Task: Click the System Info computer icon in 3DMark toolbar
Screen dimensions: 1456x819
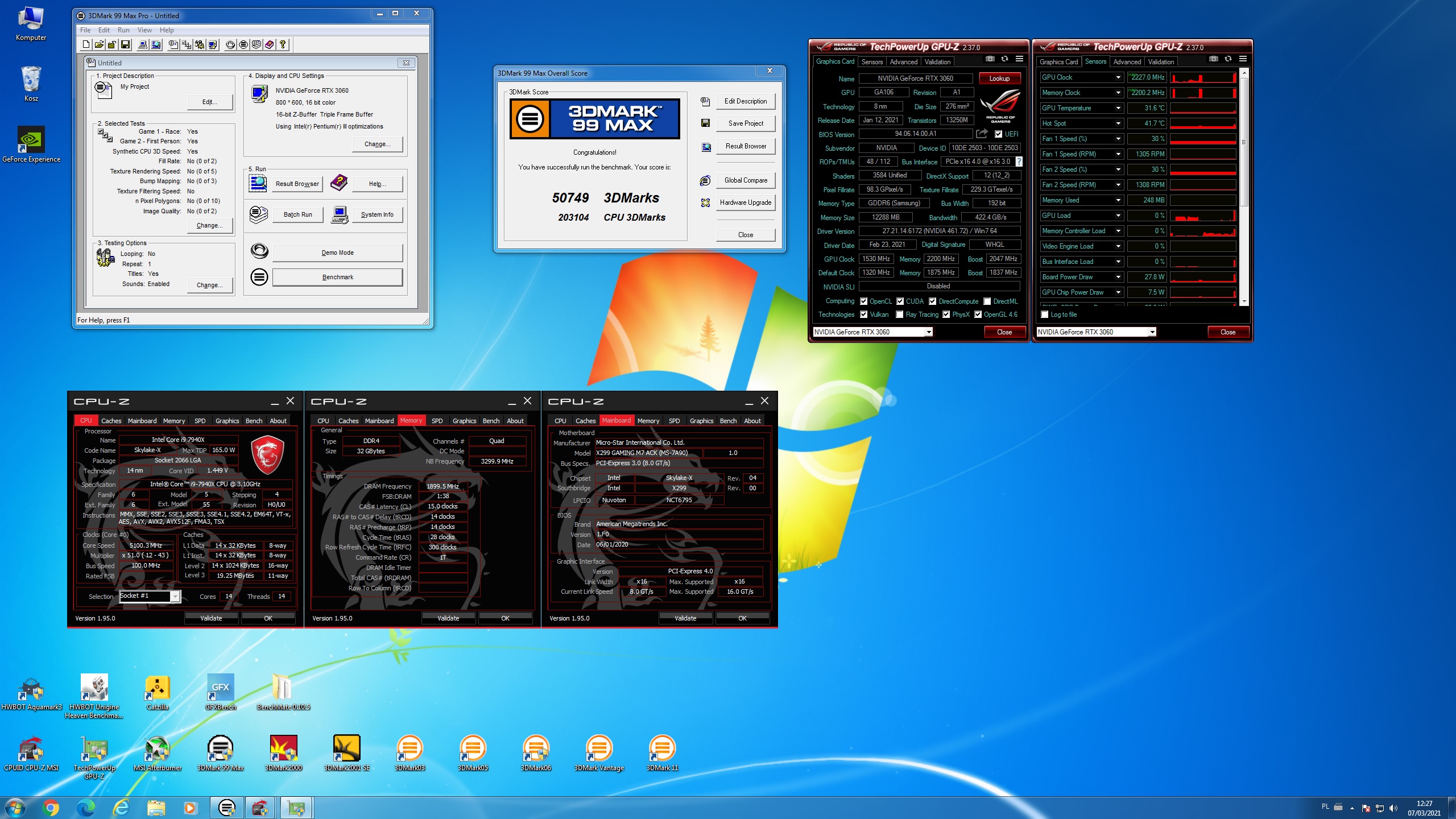Action: (143, 44)
